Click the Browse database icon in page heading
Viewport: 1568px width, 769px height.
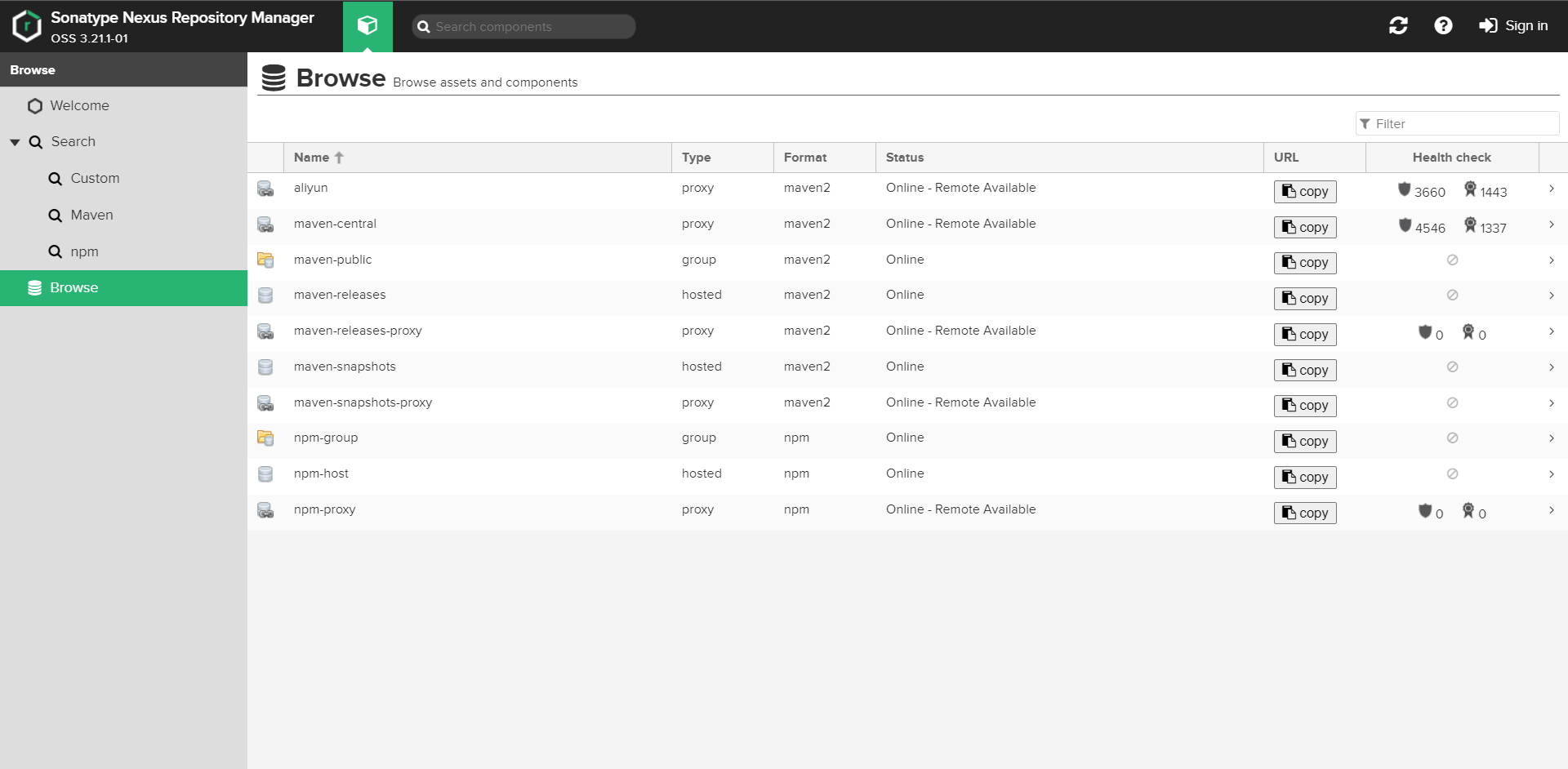tap(274, 78)
